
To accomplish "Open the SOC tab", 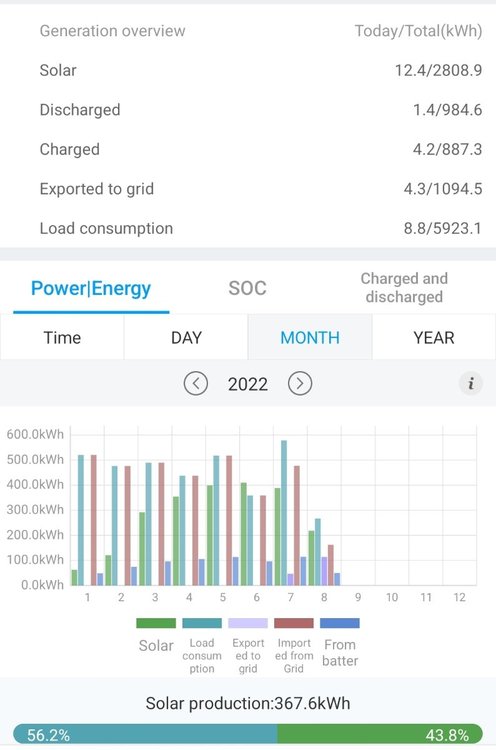I will [247, 288].
